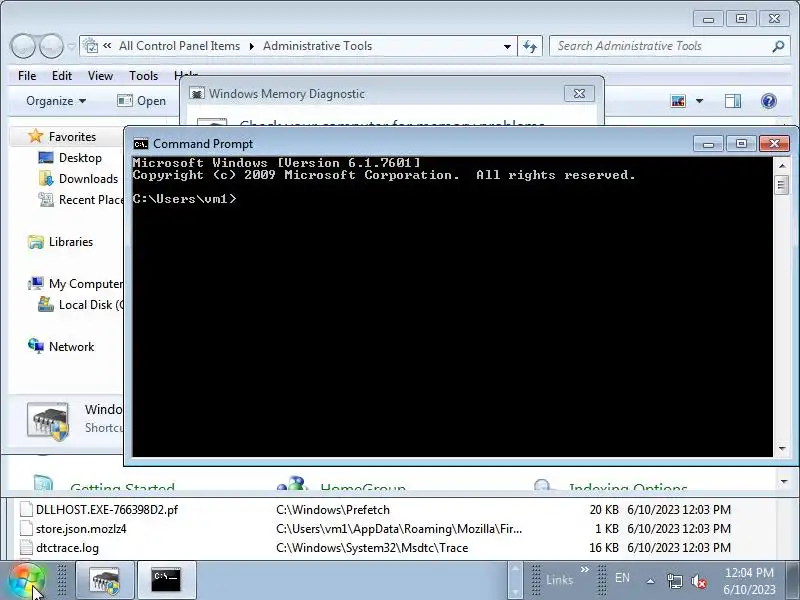Select Recent Places in the navigation pane
The image size is (800, 600).
tap(91, 199)
